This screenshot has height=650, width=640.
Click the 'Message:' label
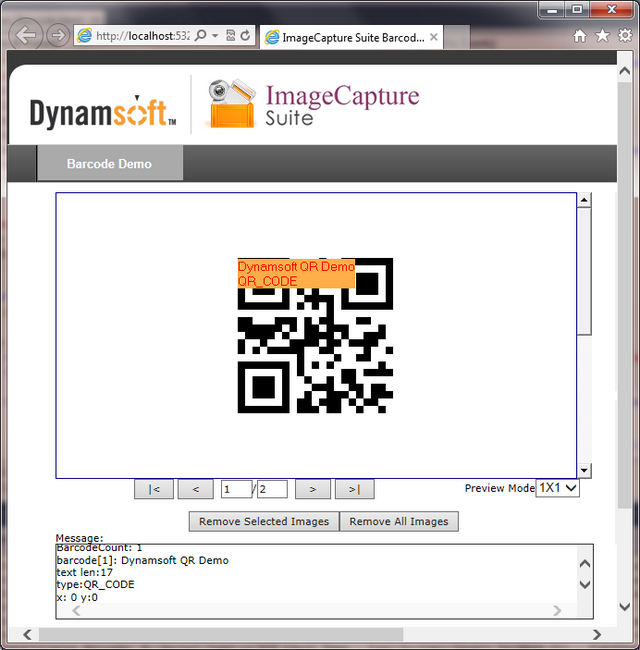pyautogui.click(x=79, y=538)
